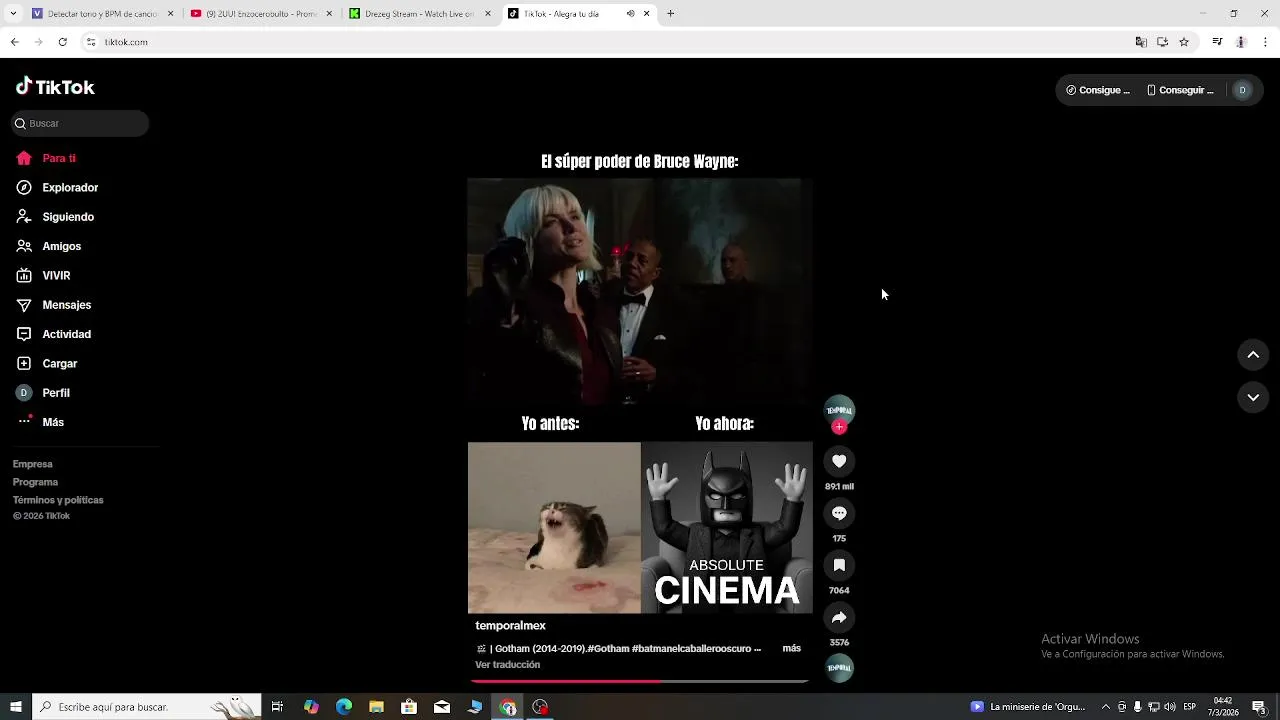Share video with arrow icon

tap(839, 617)
